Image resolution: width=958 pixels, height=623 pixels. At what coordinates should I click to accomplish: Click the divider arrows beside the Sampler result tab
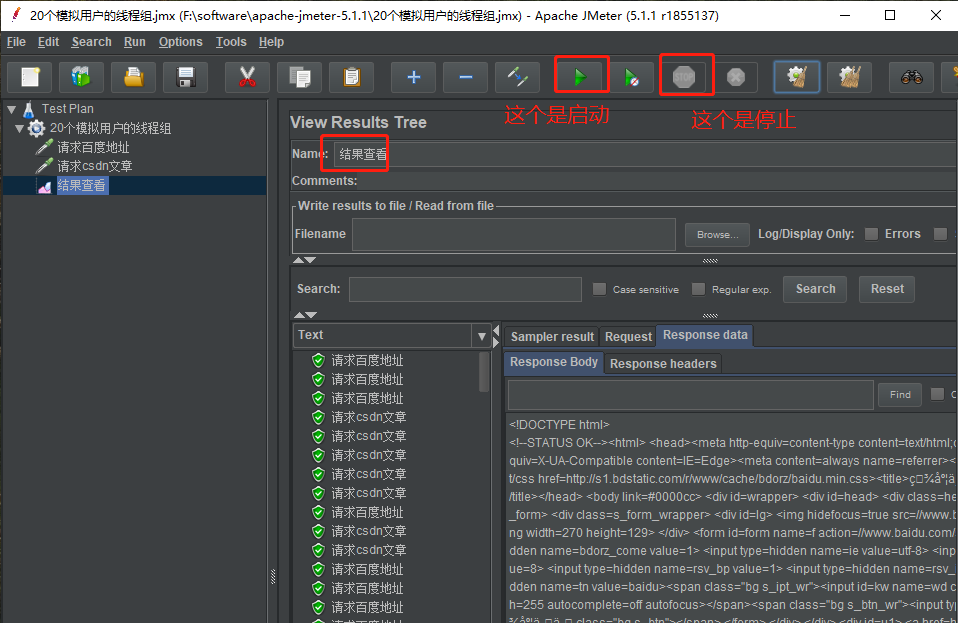coord(496,337)
